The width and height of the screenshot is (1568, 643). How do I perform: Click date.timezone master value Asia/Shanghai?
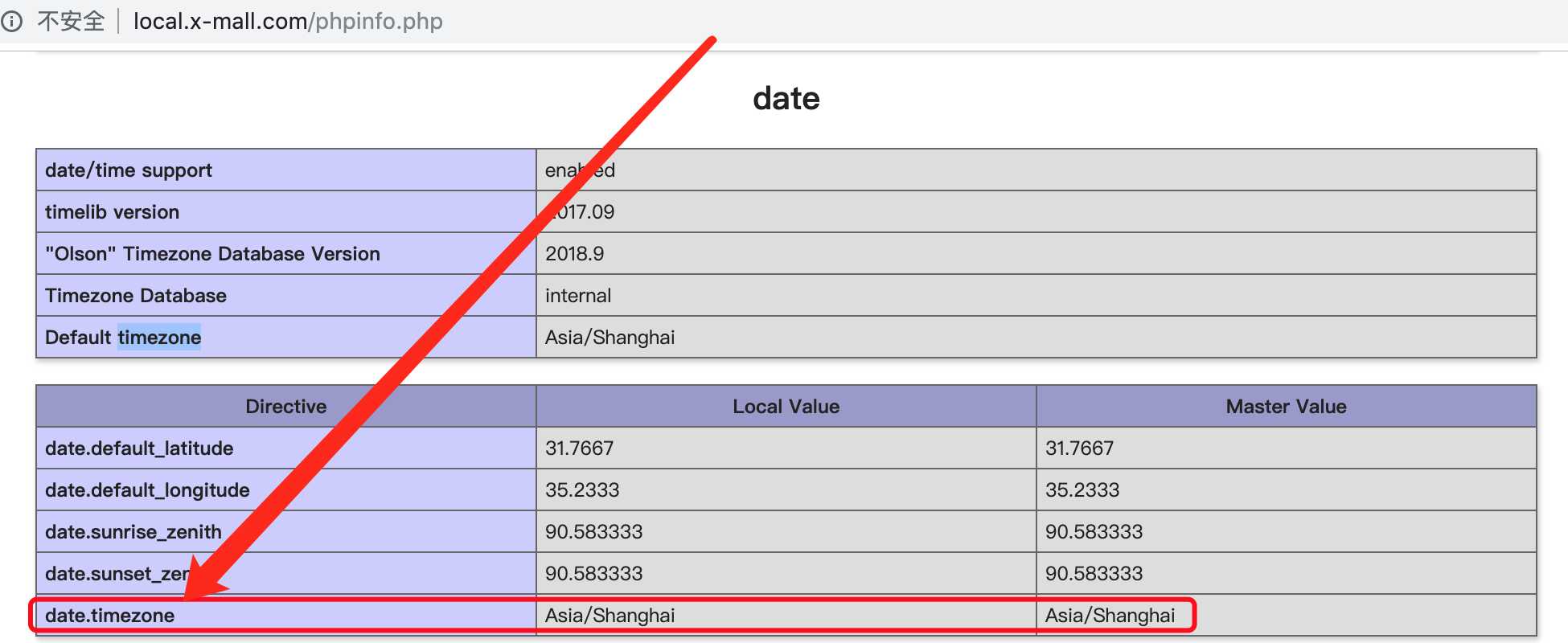point(1110,616)
